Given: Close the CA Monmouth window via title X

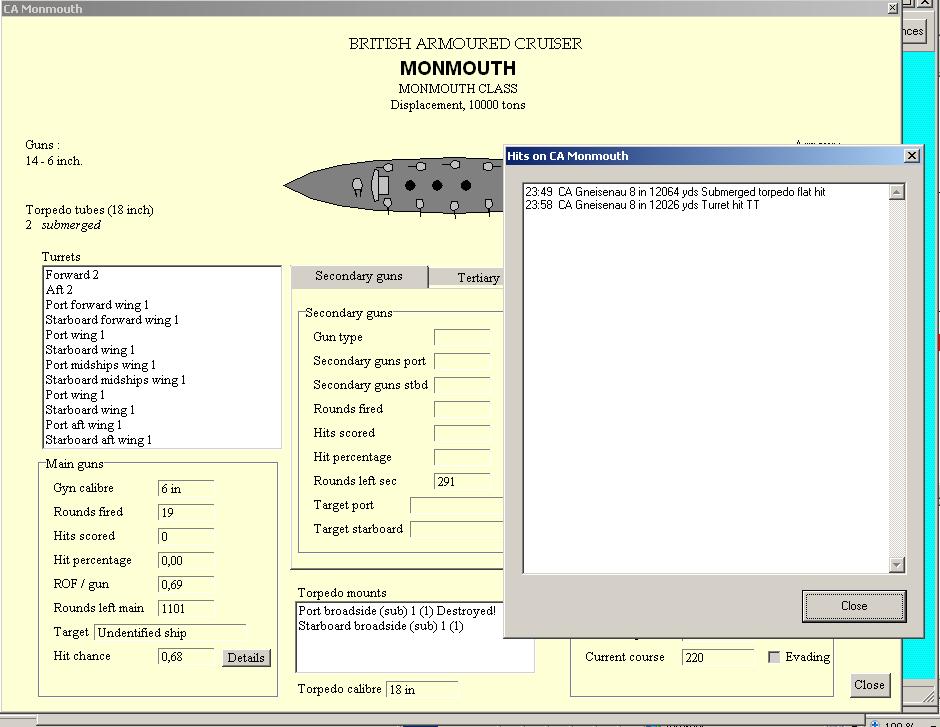Looking at the screenshot, I should click(x=892, y=8).
